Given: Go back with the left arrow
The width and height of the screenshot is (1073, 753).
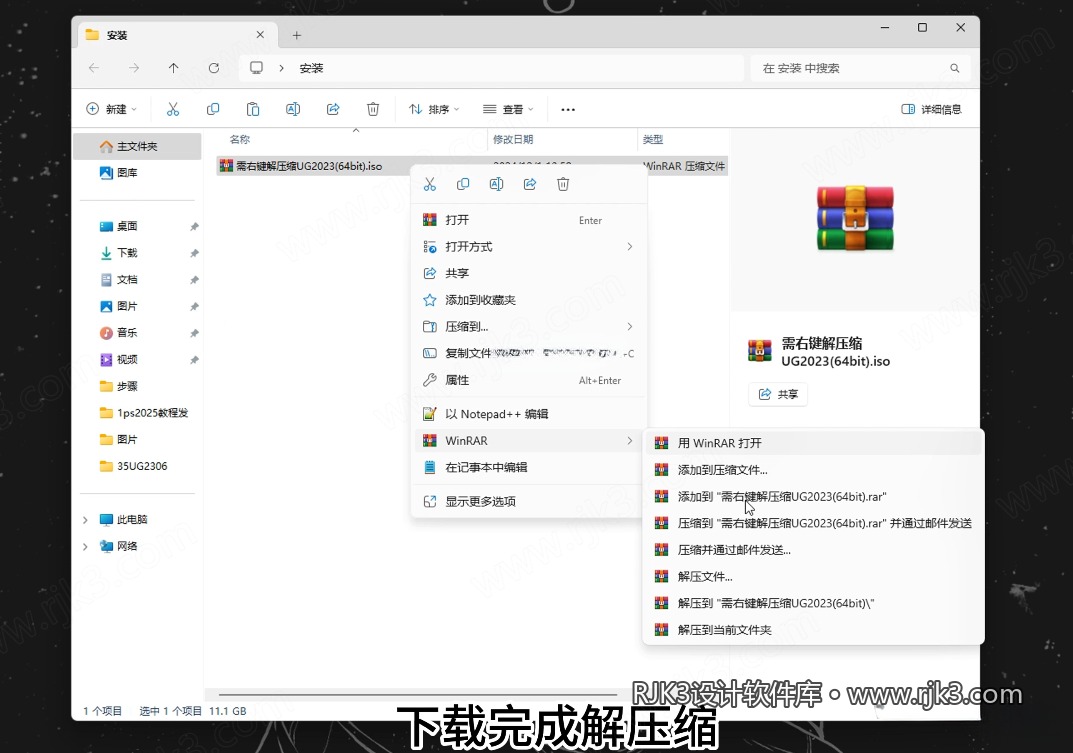Looking at the screenshot, I should click(94, 68).
